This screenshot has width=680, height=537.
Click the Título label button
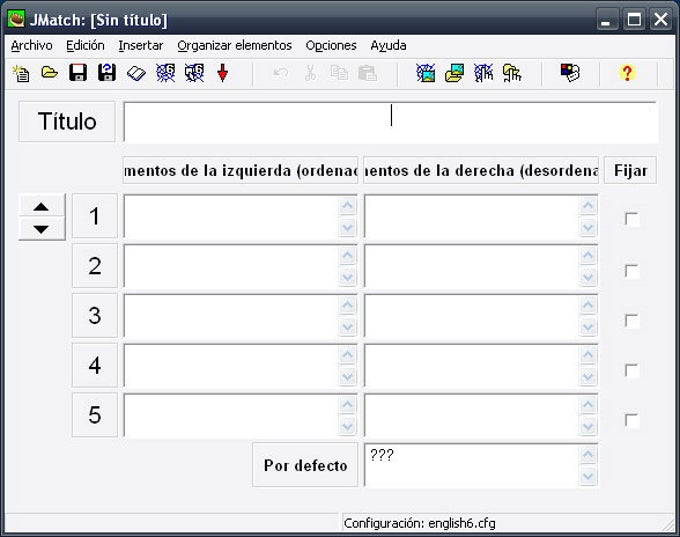coord(67,121)
